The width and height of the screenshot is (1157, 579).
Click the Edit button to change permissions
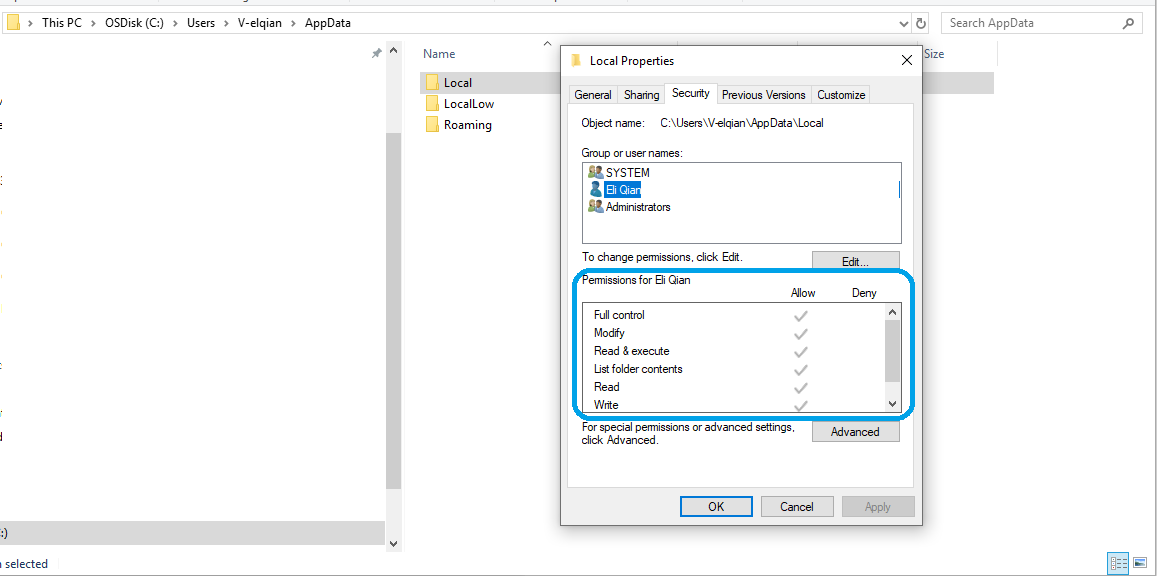[x=855, y=260]
